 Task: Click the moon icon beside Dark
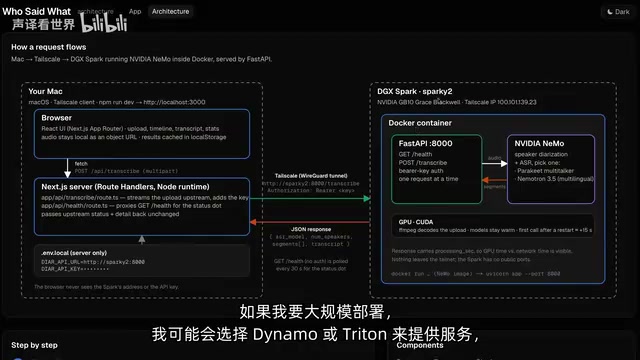pyautogui.click(x=610, y=12)
